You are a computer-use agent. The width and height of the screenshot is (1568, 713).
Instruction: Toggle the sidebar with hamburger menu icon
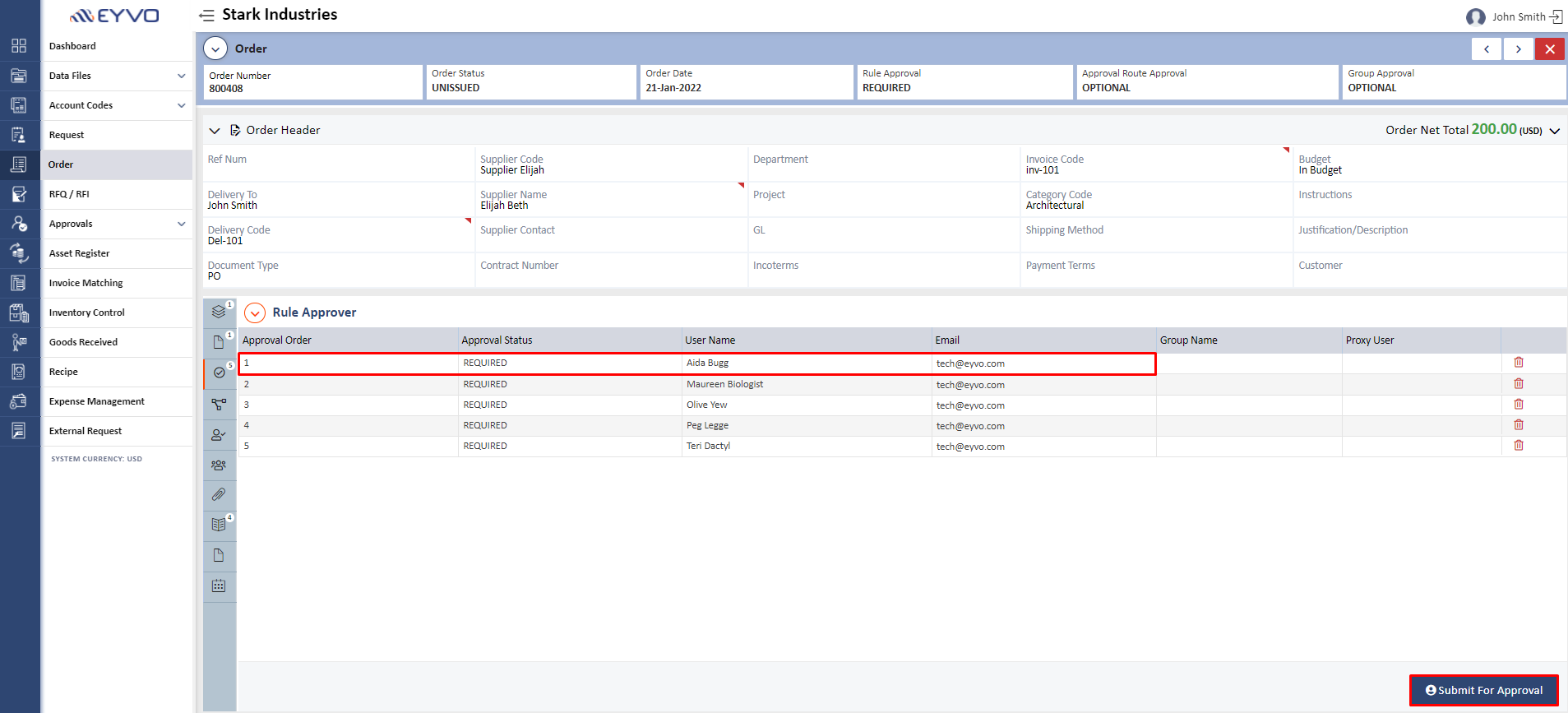click(206, 15)
